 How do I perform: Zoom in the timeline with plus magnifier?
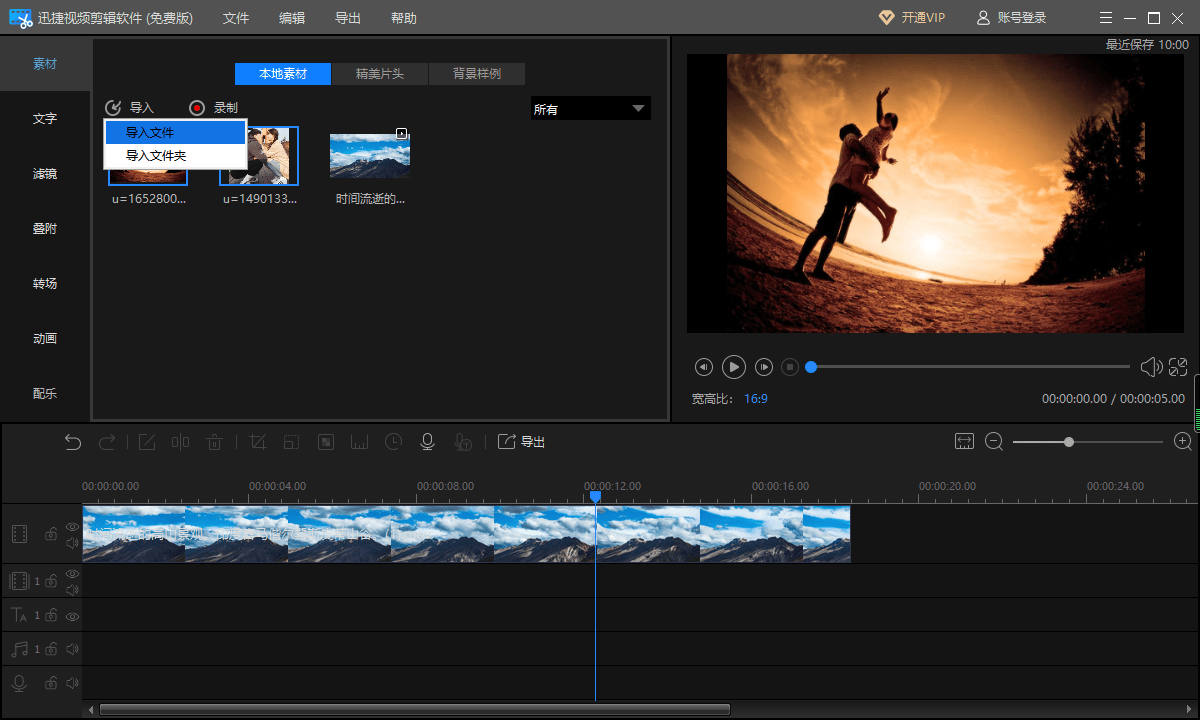point(1183,441)
